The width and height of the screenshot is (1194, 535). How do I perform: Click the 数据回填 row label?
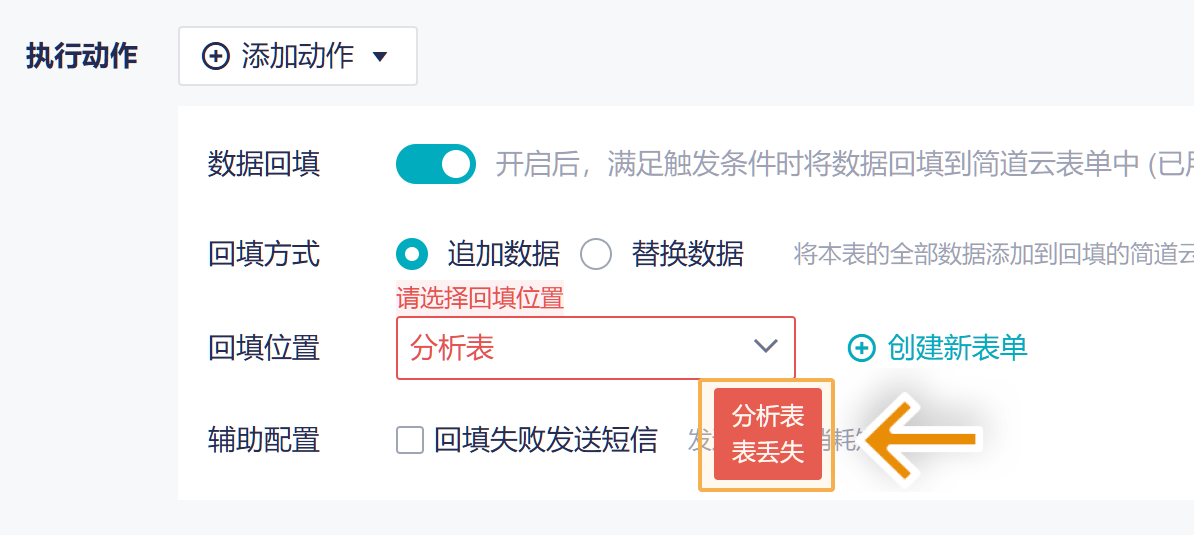(264, 164)
